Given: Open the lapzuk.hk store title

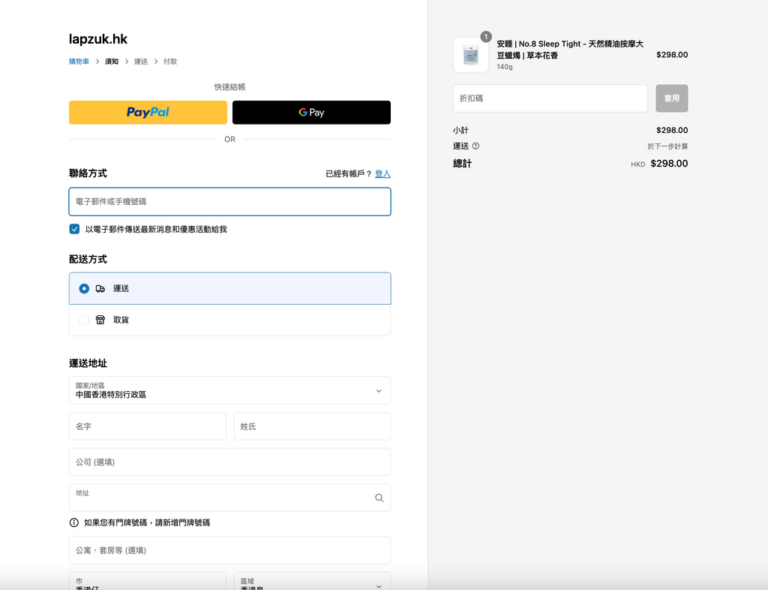Looking at the screenshot, I should click(98, 39).
